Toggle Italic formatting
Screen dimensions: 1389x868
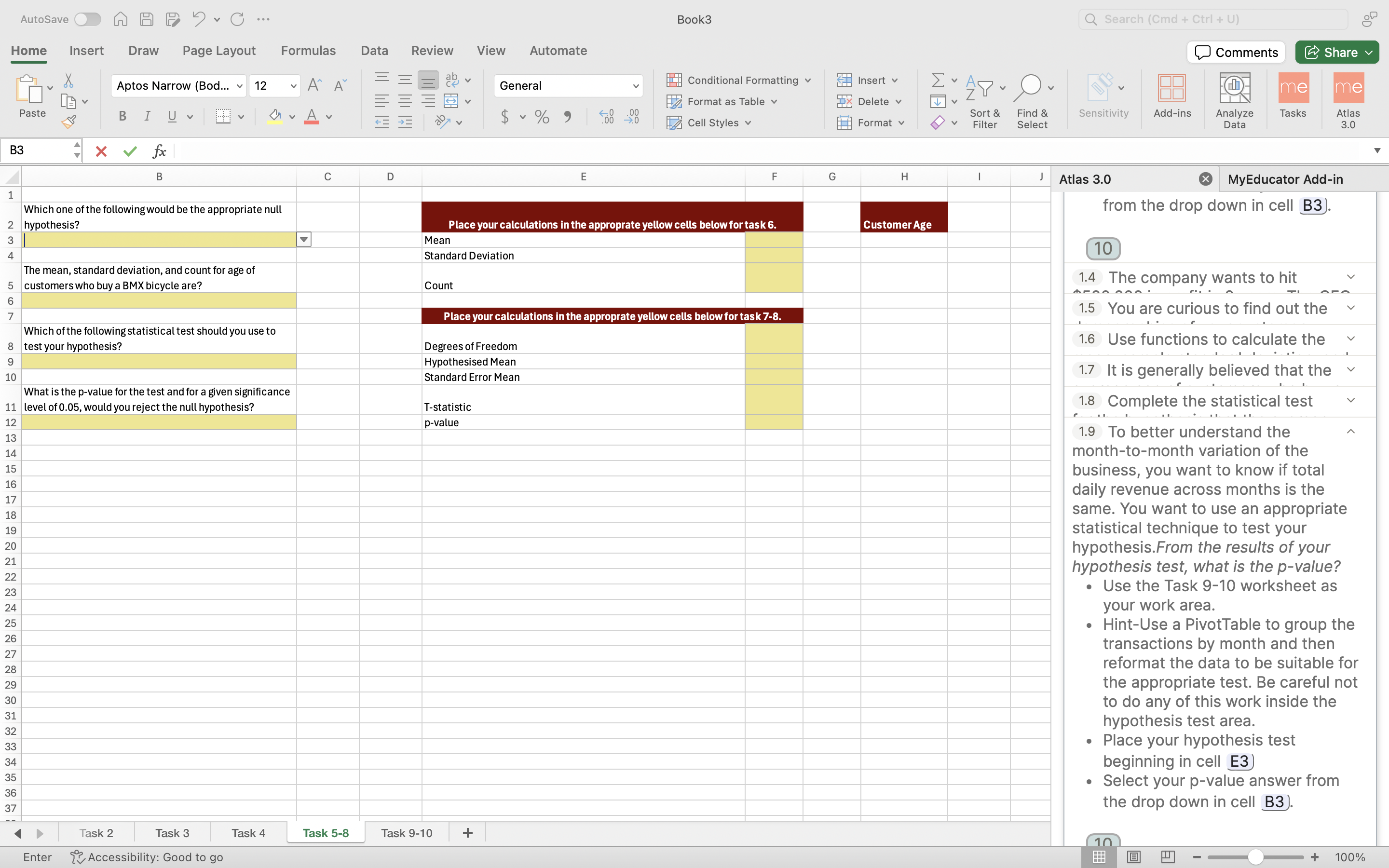pyautogui.click(x=147, y=117)
